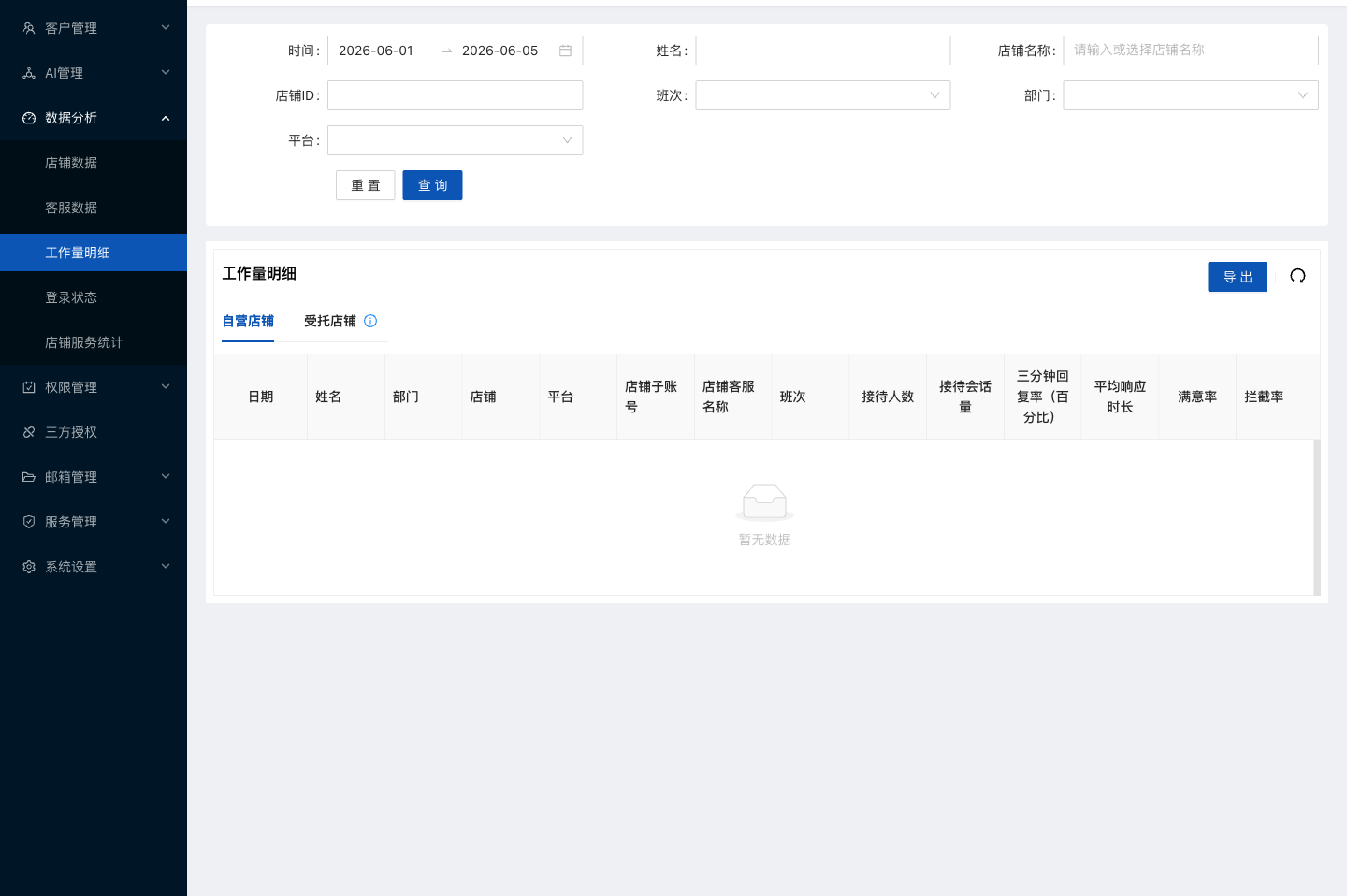Click the start date 2026-06-01

click(376, 51)
